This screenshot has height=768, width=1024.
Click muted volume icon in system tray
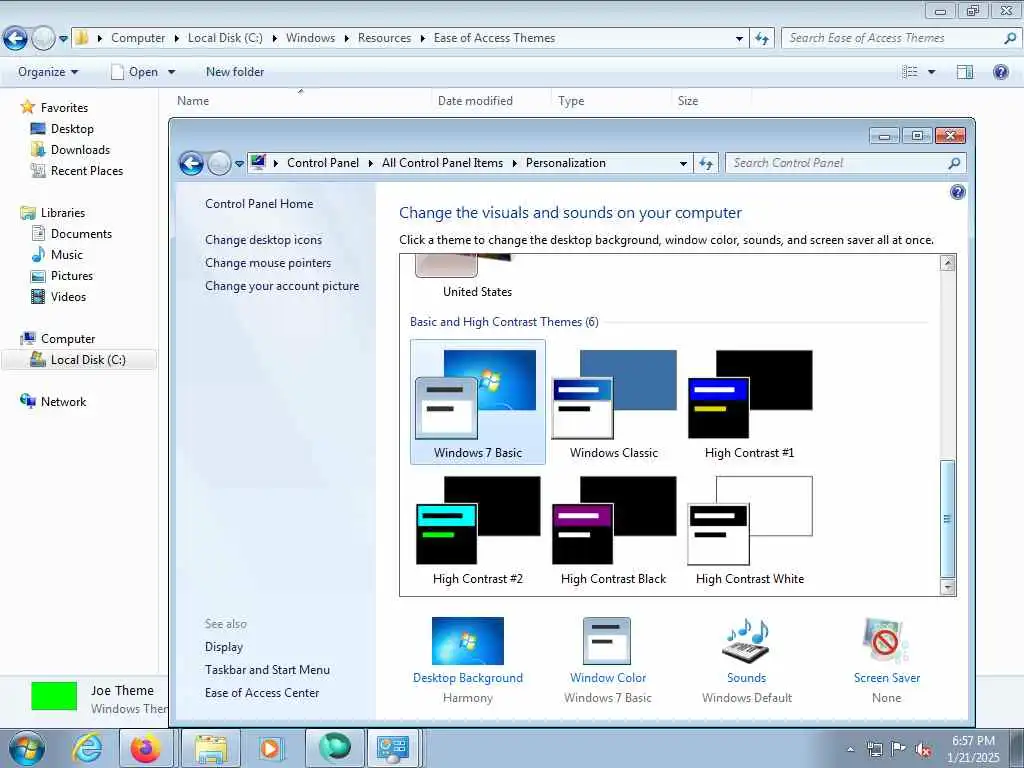pyautogui.click(x=923, y=750)
